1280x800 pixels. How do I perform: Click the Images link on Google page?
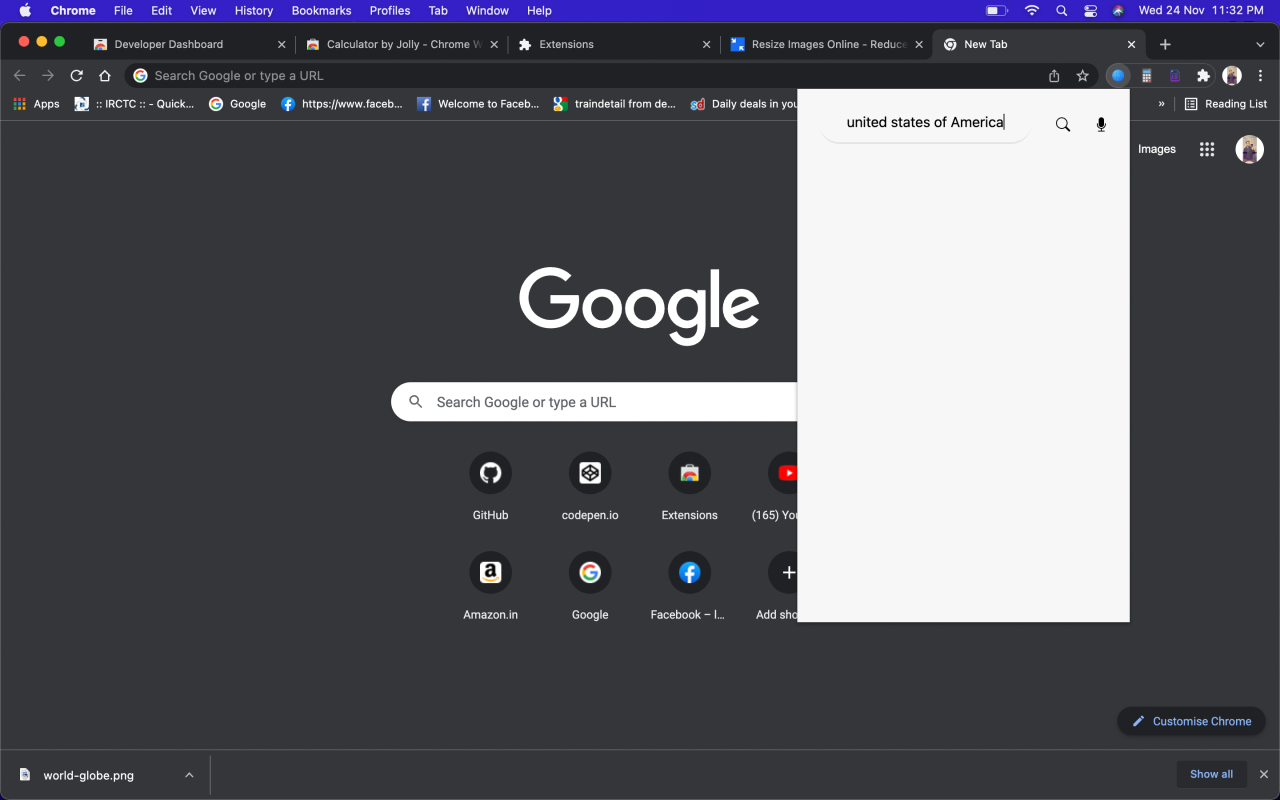tap(1157, 149)
